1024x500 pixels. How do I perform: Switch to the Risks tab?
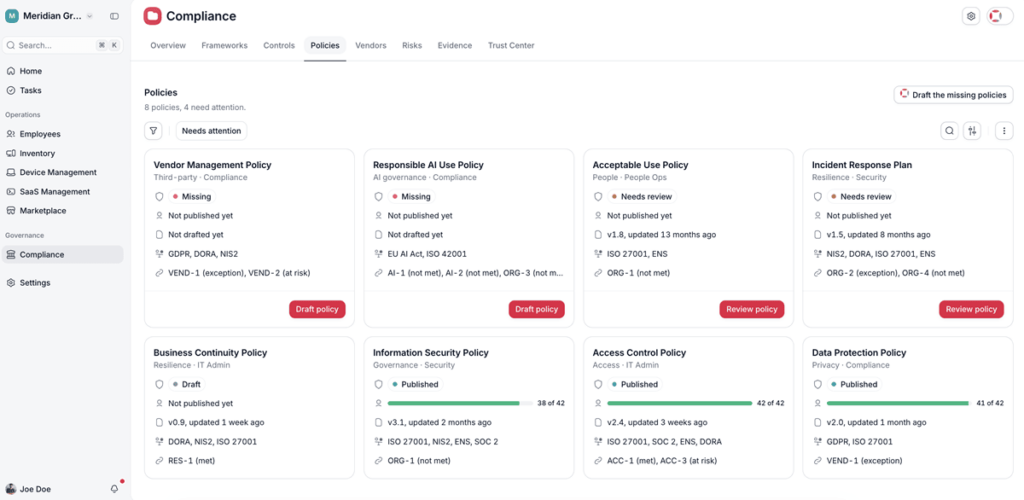[x=412, y=46]
